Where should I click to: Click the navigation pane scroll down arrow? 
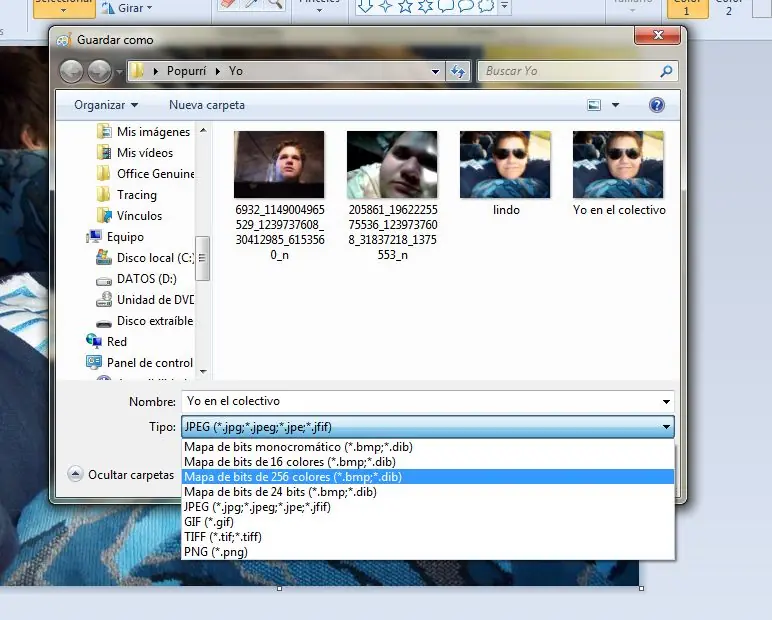pos(203,372)
